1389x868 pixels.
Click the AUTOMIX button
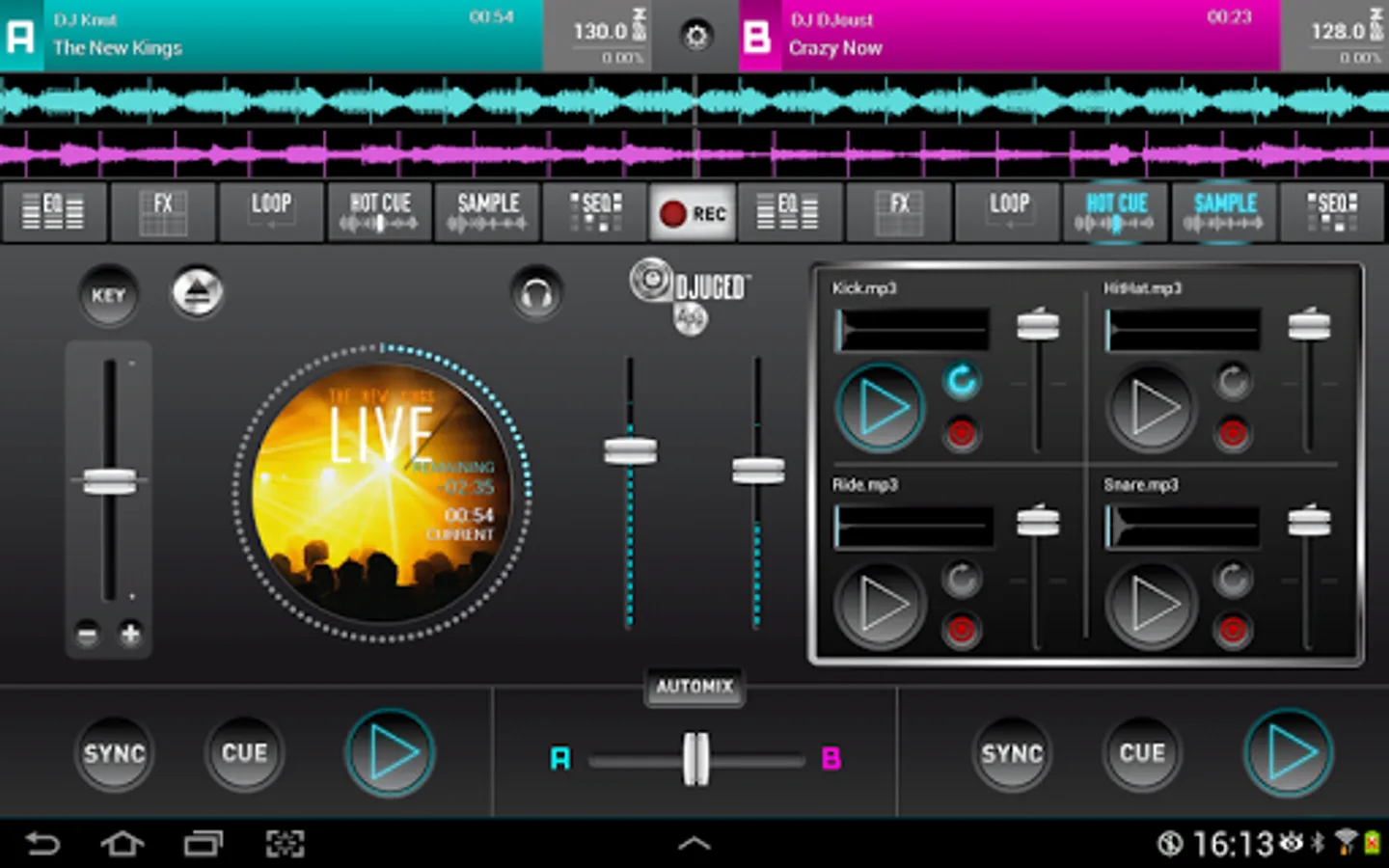click(x=694, y=687)
